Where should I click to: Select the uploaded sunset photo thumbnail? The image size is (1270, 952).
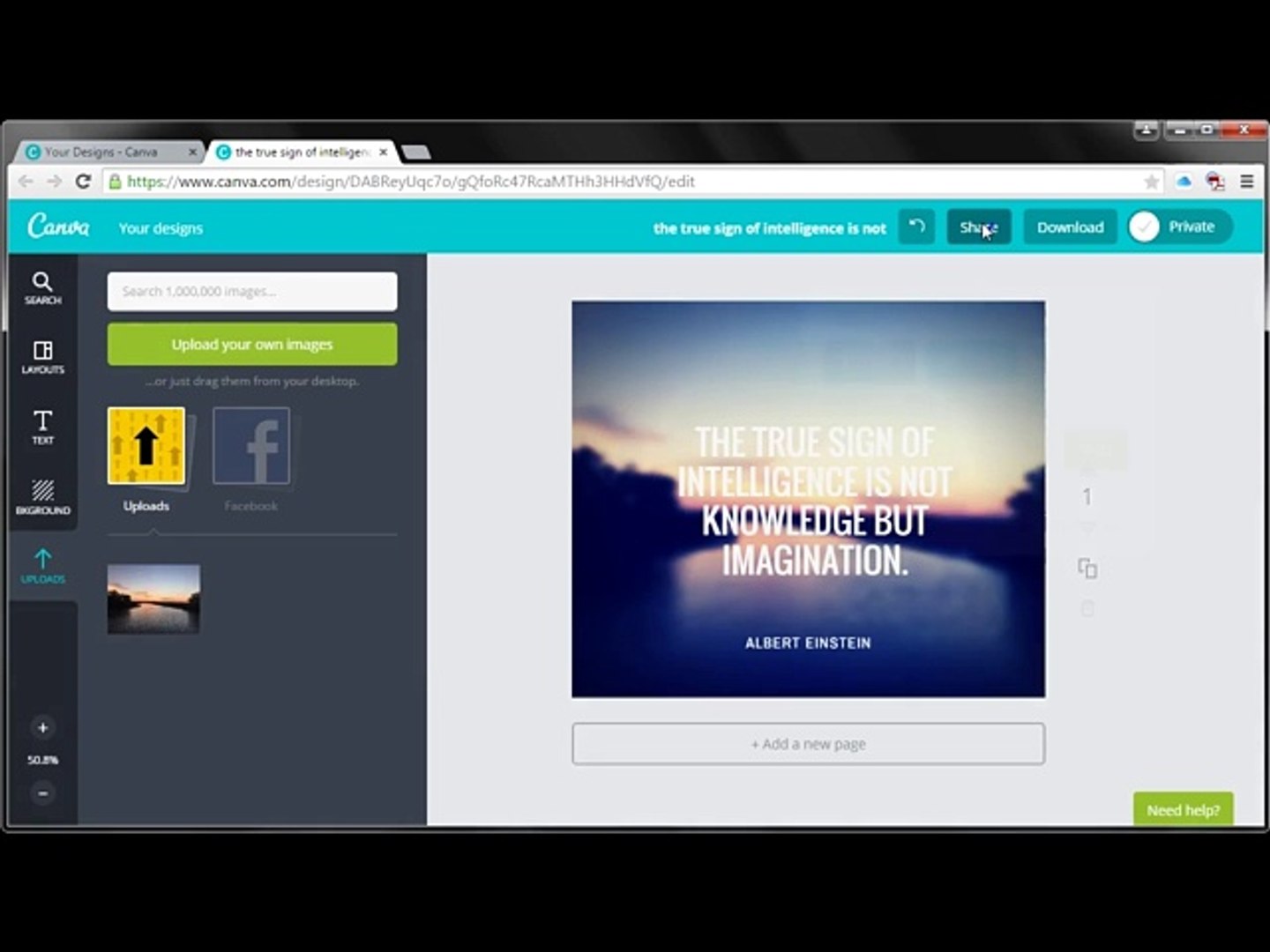153,599
